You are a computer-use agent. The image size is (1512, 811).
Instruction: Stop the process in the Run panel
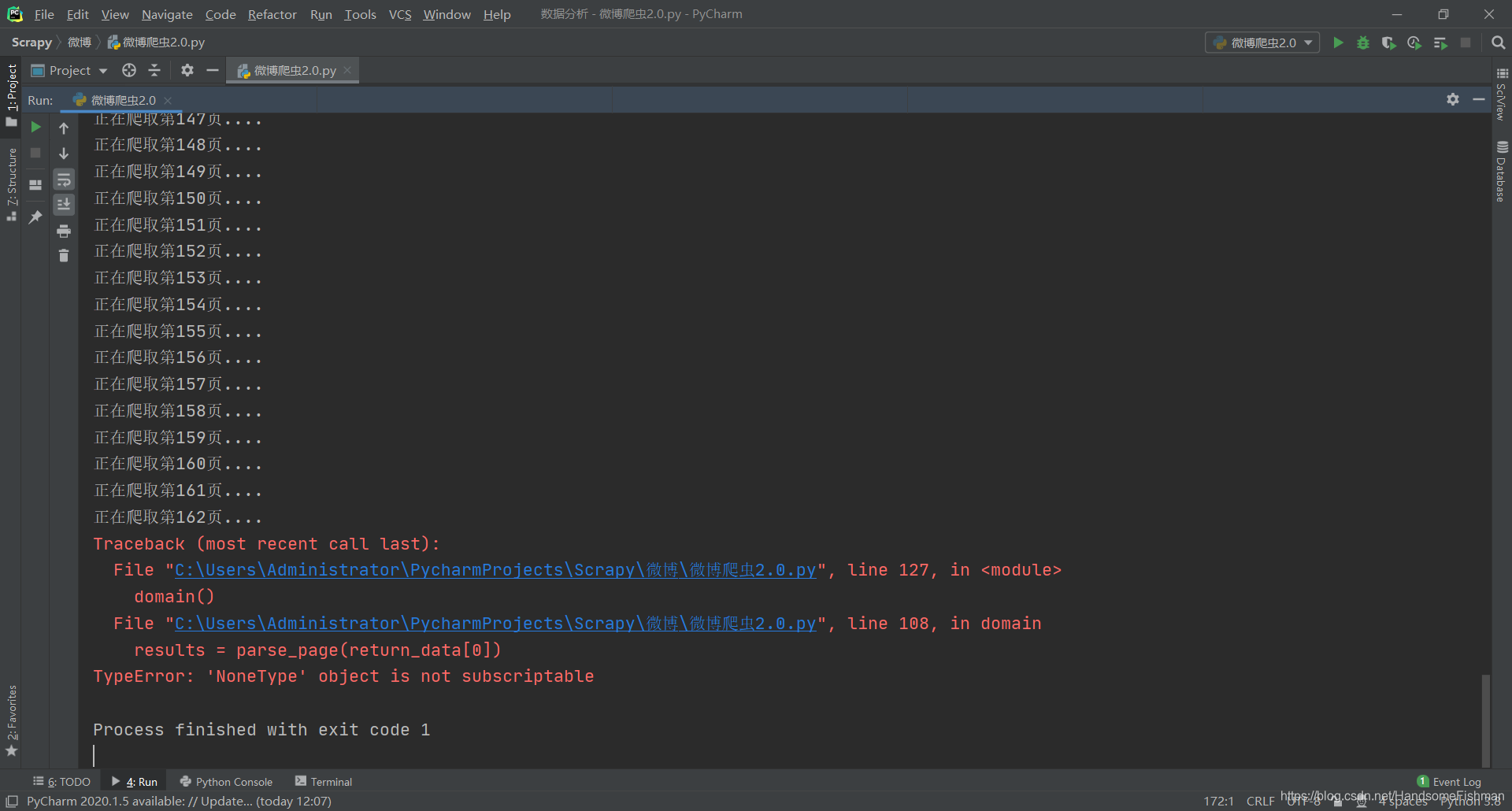tap(35, 153)
